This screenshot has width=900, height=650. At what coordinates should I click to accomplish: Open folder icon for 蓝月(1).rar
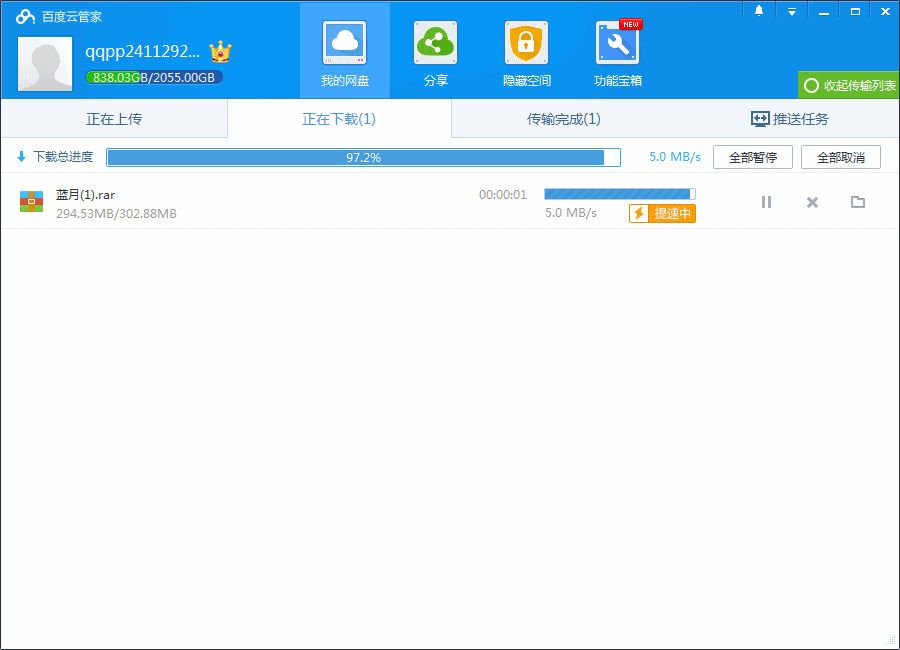(x=858, y=202)
